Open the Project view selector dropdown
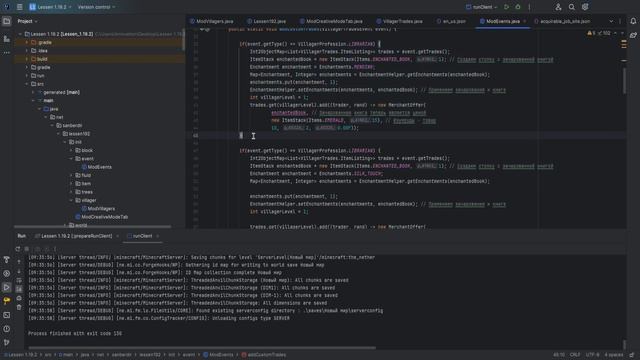Screen dimensions: 640x360 click(27, 21)
